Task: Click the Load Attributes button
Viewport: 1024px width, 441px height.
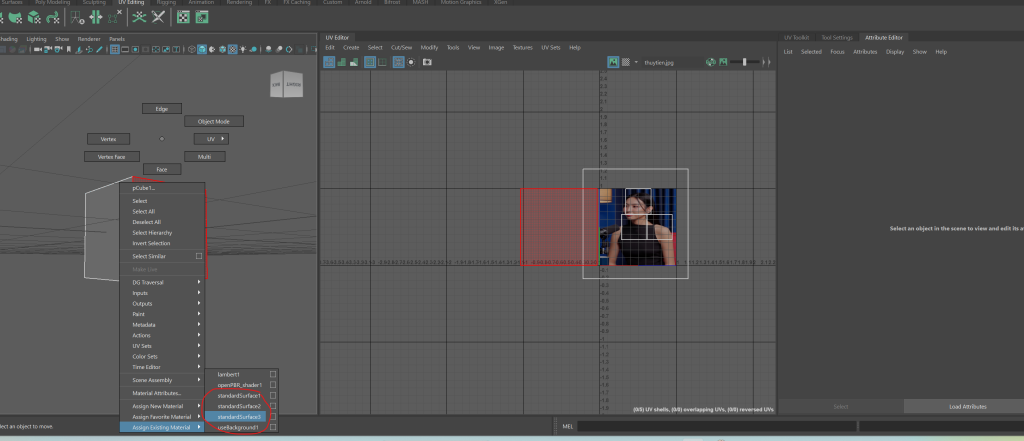Action: (966, 407)
